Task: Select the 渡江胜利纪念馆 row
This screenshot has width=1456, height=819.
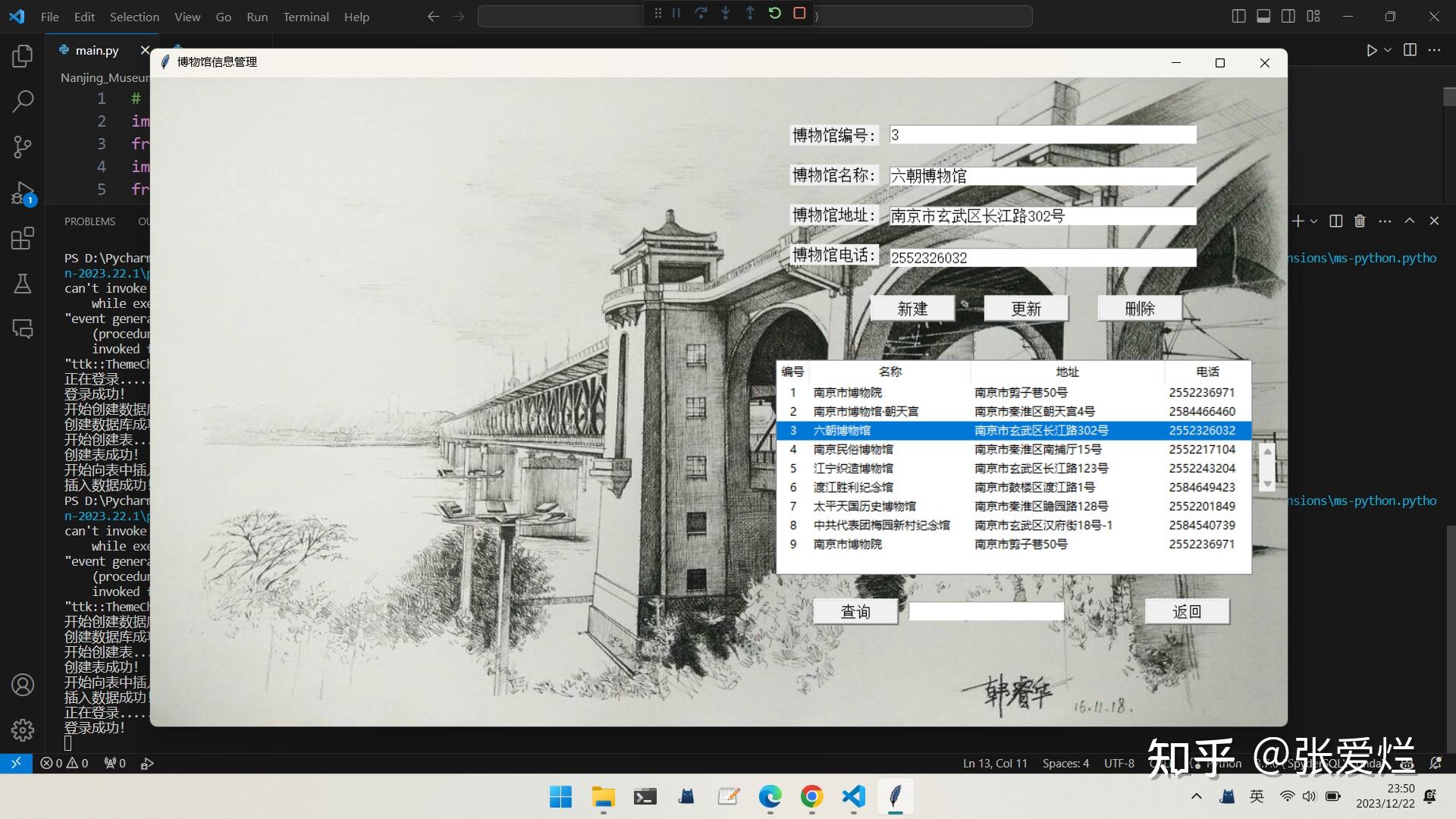Action: click(x=1013, y=488)
